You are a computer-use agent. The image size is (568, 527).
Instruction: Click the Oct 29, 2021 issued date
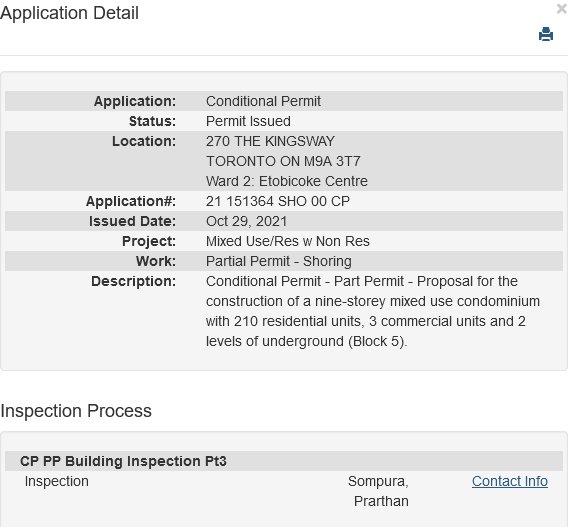(246, 221)
